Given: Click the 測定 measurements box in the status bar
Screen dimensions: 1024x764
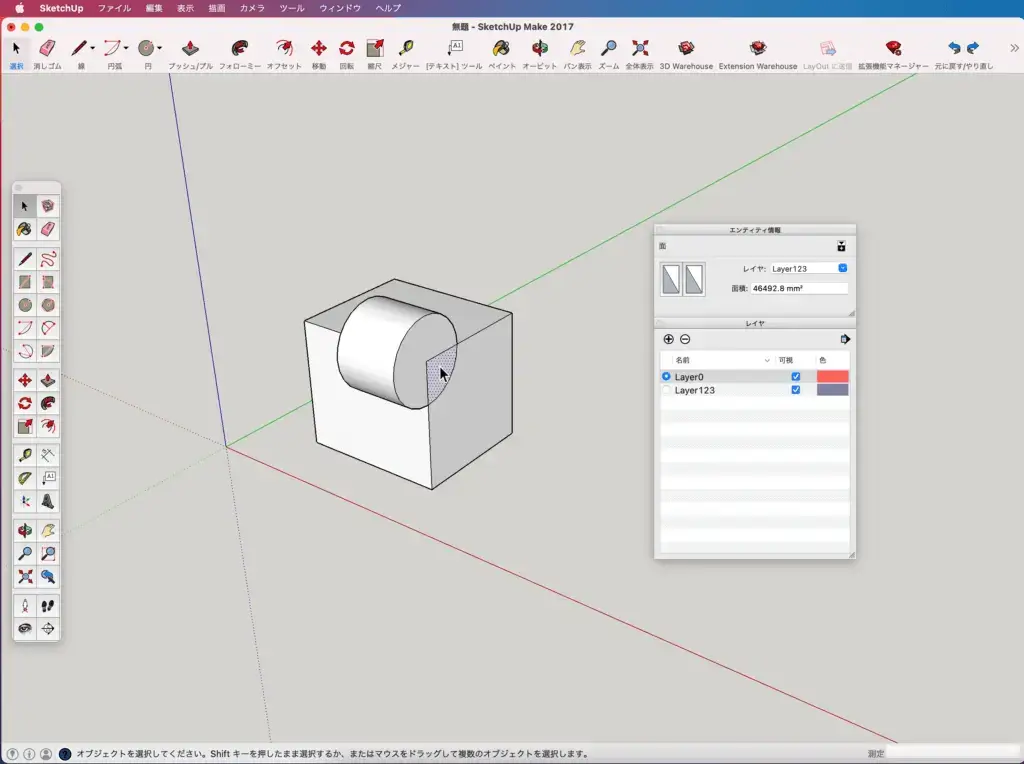Looking at the screenshot, I should click(953, 753).
